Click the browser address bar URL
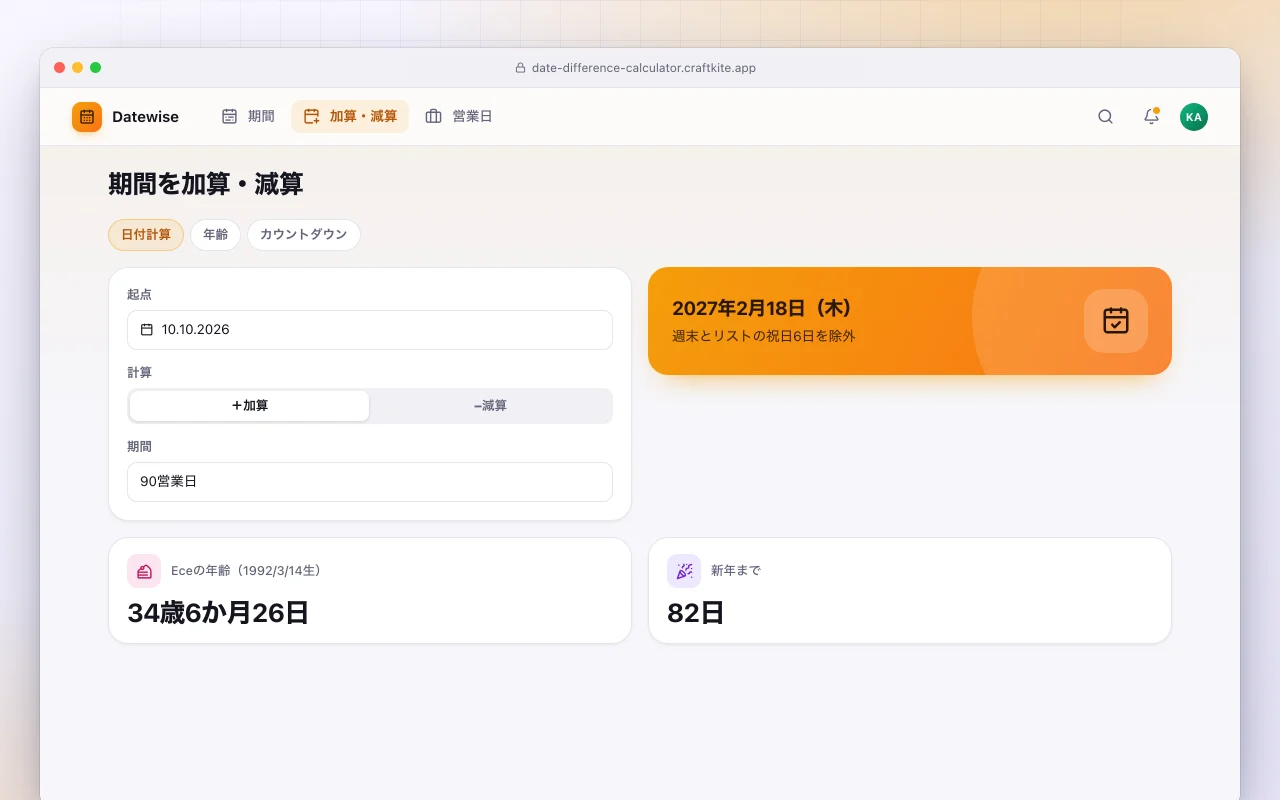 pyautogui.click(x=643, y=68)
